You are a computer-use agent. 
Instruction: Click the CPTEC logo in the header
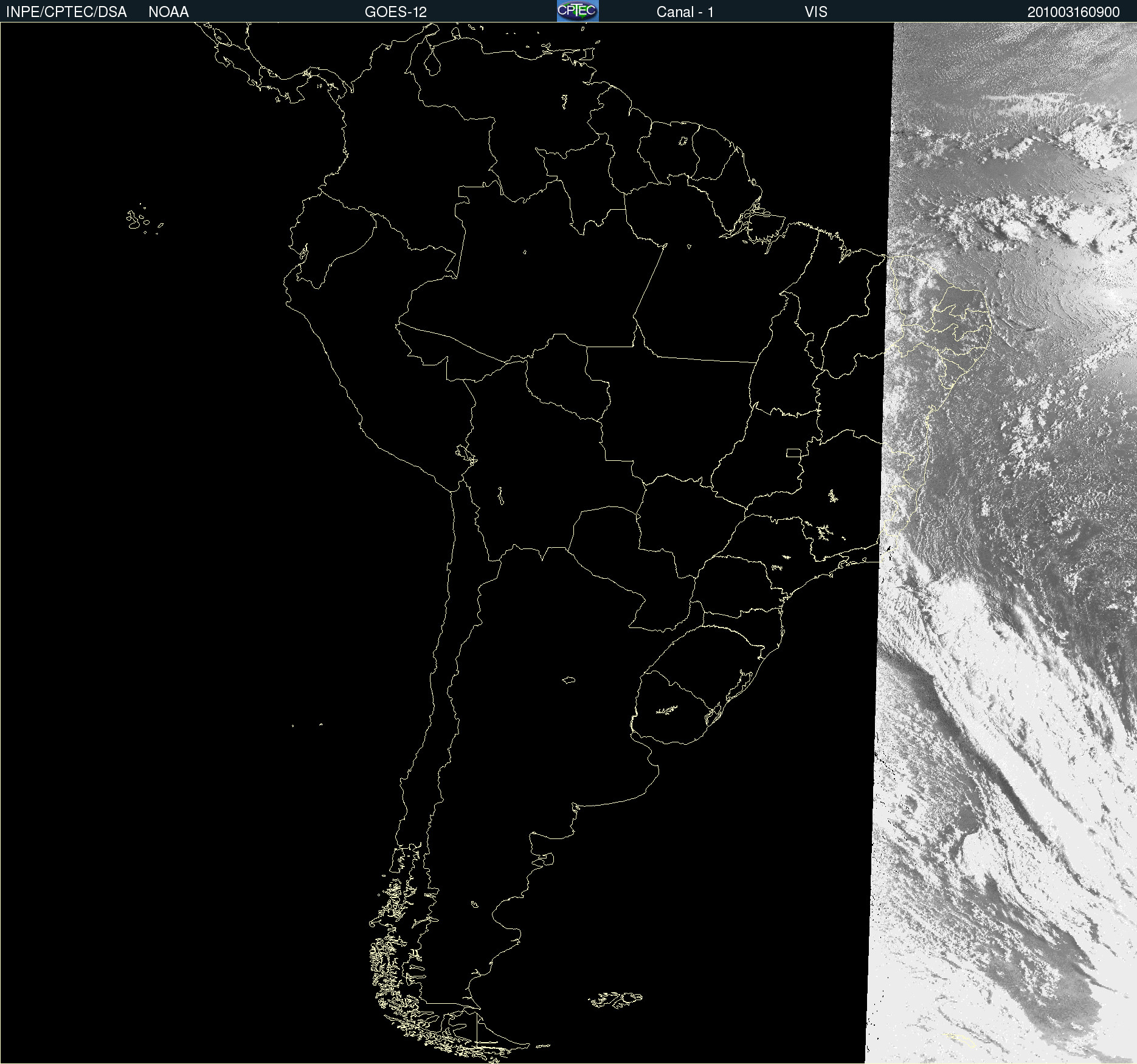[x=578, y=11]
